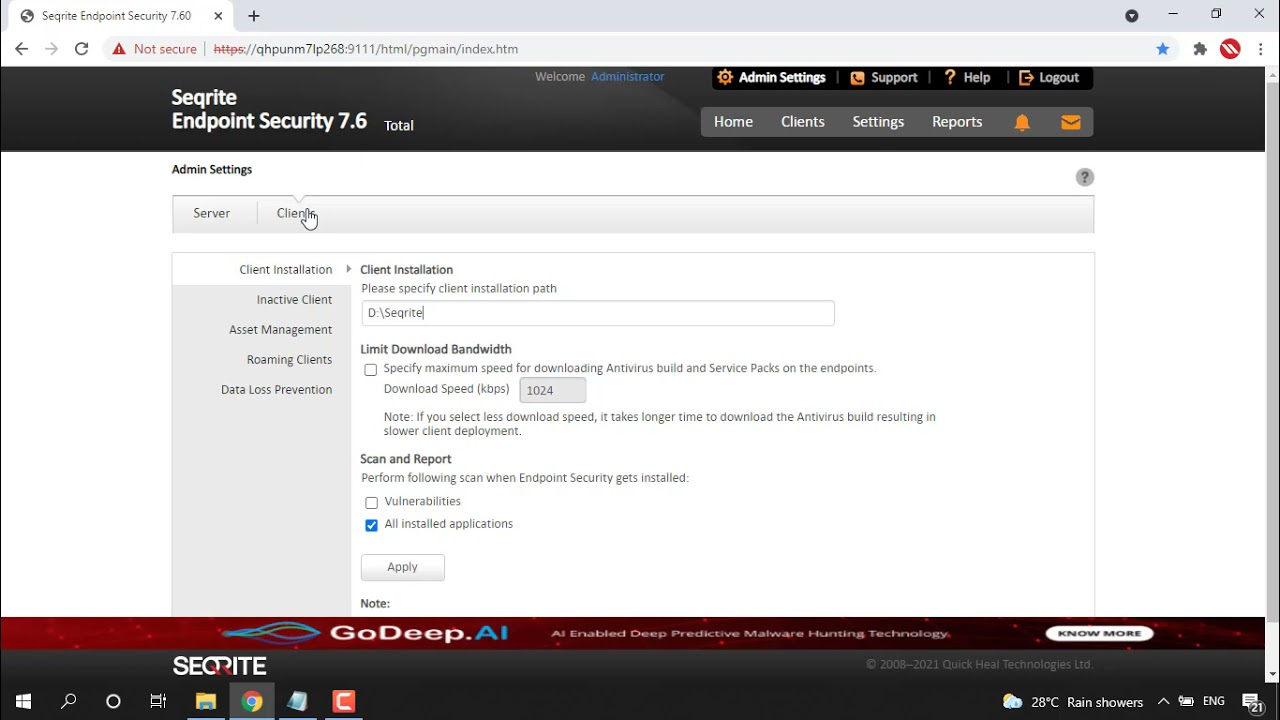The image size is (1280, 720).
Task: Enable limit download bandwidth checkbox
Action: (371, 370)
